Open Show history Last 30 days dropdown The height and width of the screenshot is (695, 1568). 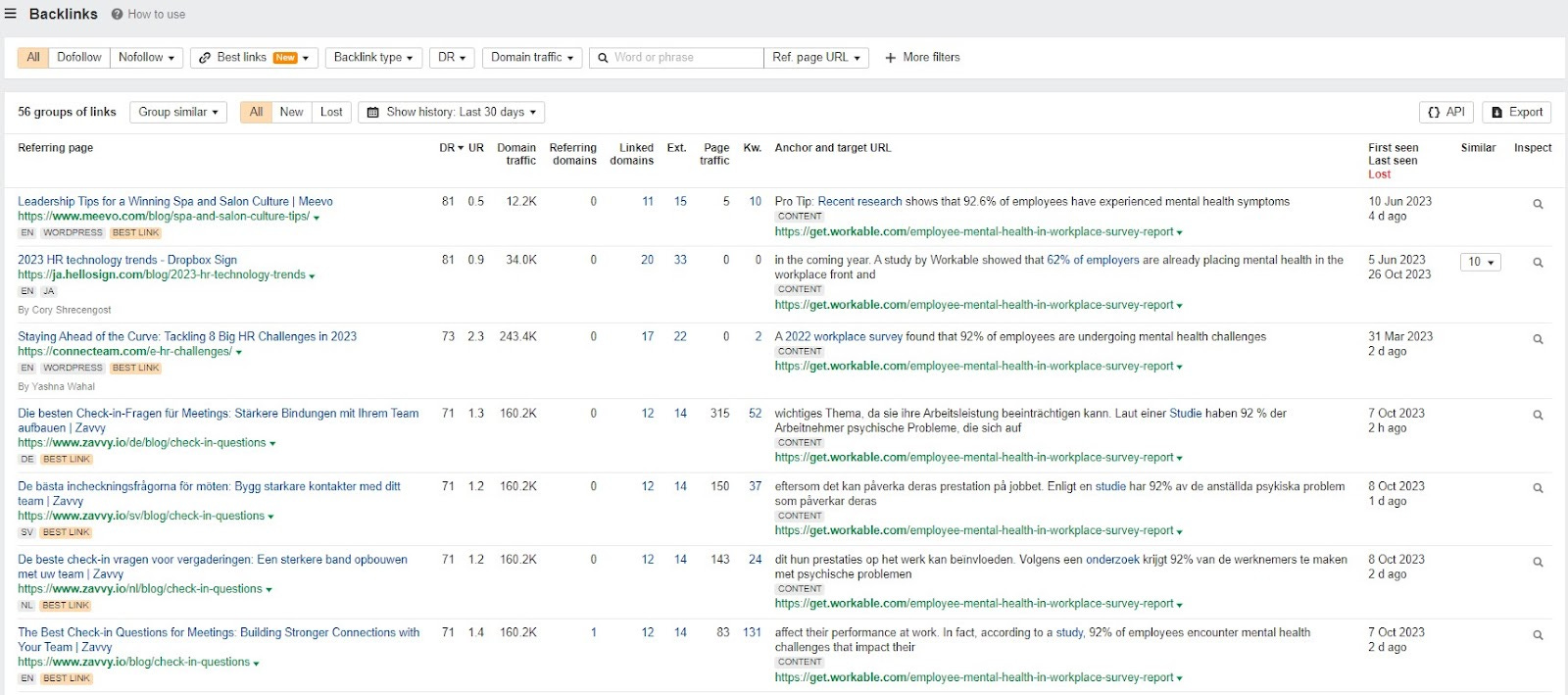pyautogui.click(x=452, y=112)
